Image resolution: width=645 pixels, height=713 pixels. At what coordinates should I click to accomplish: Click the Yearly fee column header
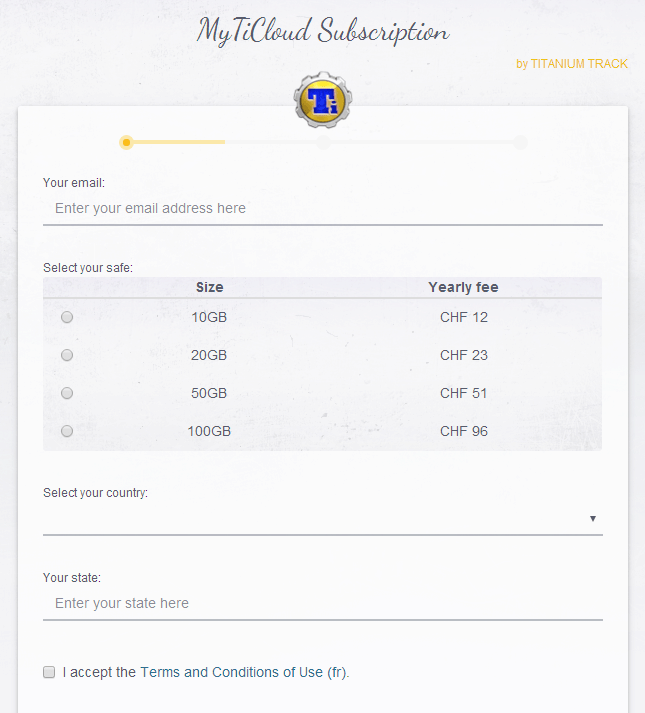(464, 287)
